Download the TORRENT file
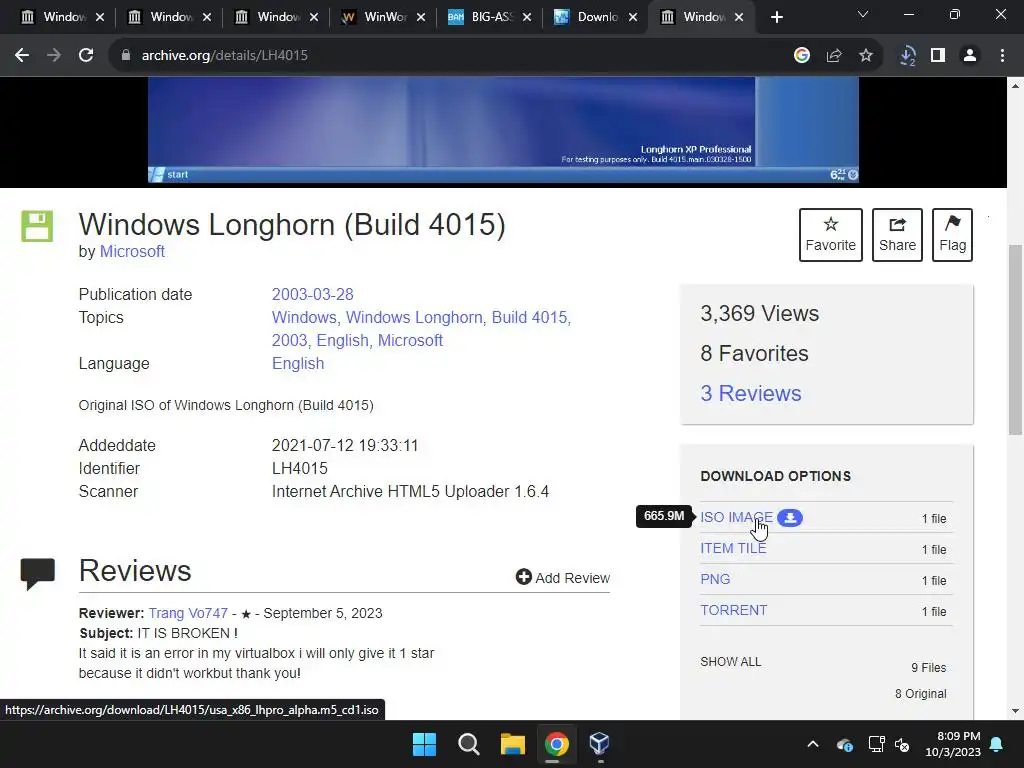This screenshot has width=1024, height=768. pos(733,610)
